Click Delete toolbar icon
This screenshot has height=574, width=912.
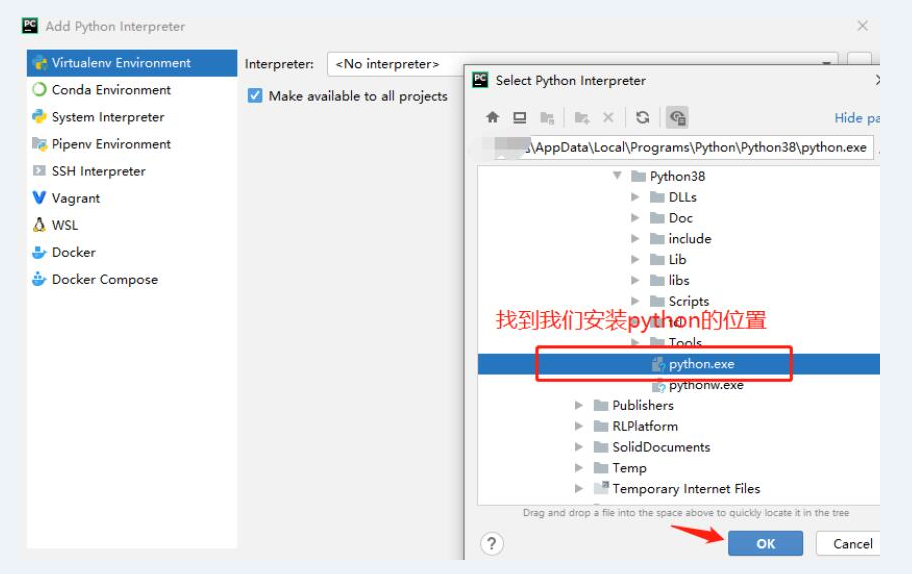click(608, 117)
